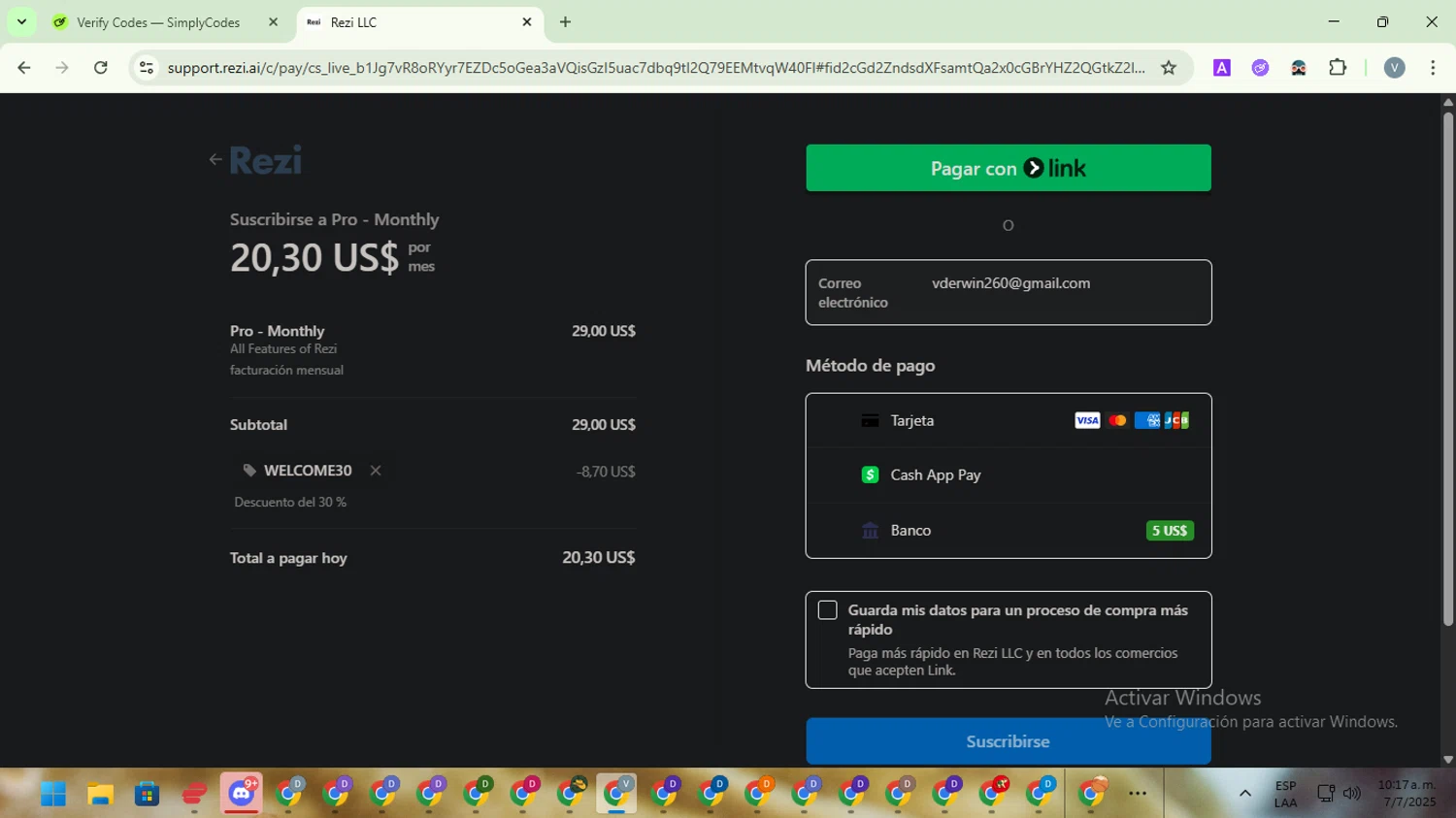Switch to the Rezi LLC tab
This screenshot has height=818, width=1456.
coord(417,22)
